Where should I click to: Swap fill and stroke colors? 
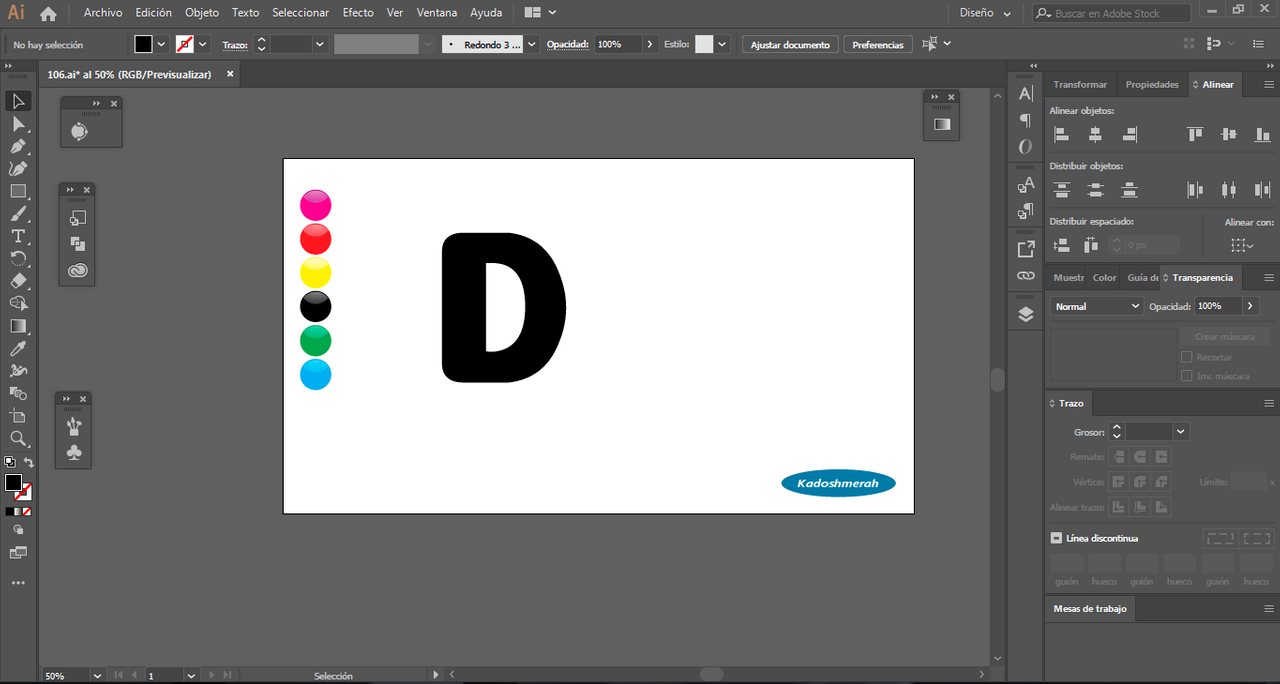pos(29,462)
